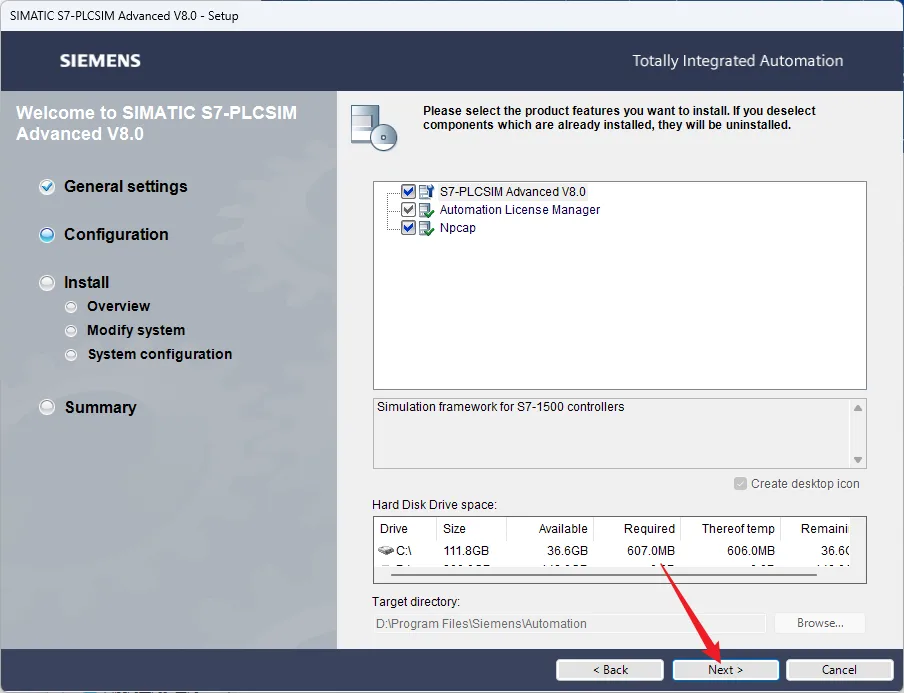Click the C:\ drive label
The height and width of the screenshot is (693, 904).
(404, 551)
